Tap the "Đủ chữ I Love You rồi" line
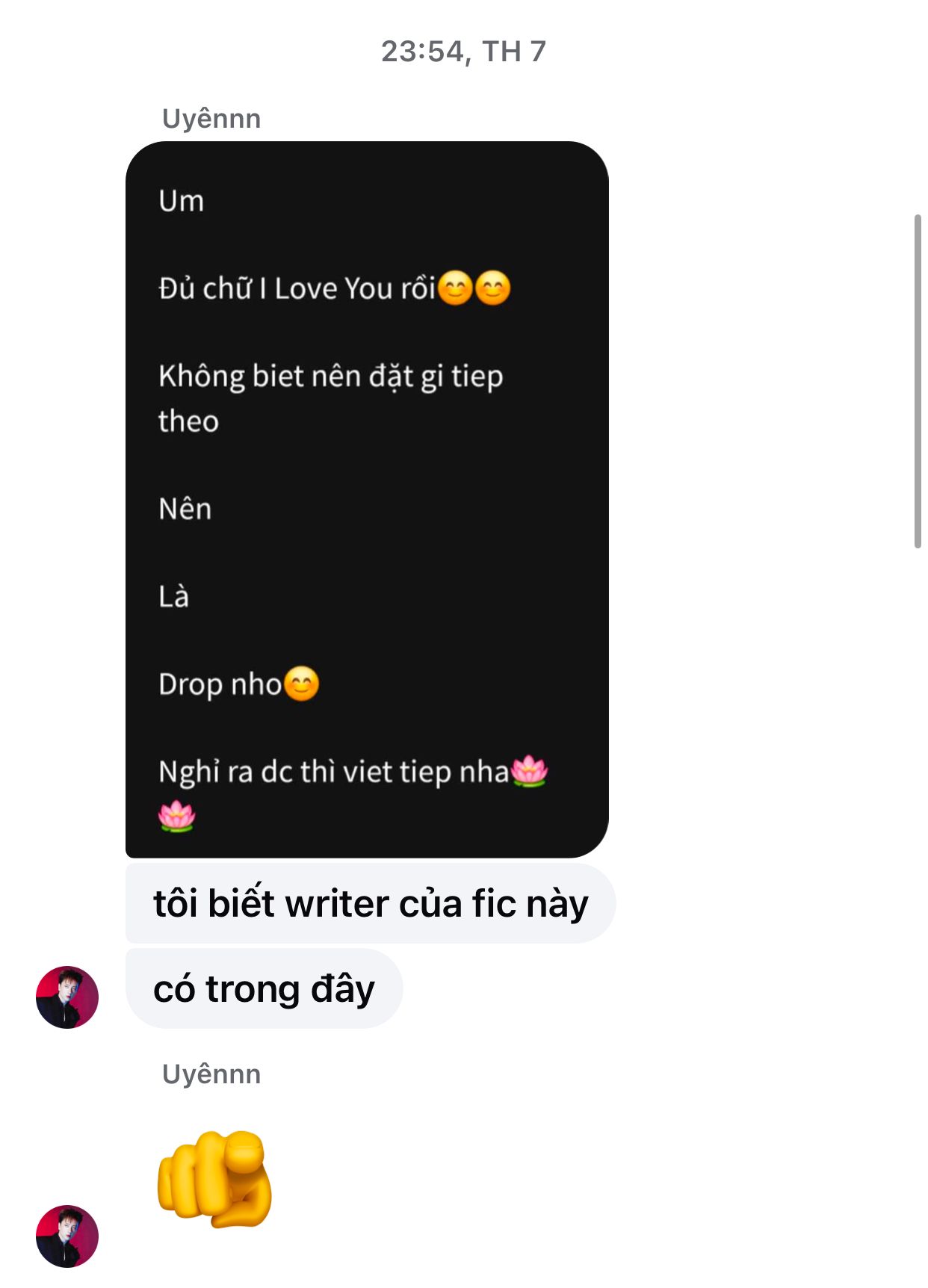 coord(297,288)
